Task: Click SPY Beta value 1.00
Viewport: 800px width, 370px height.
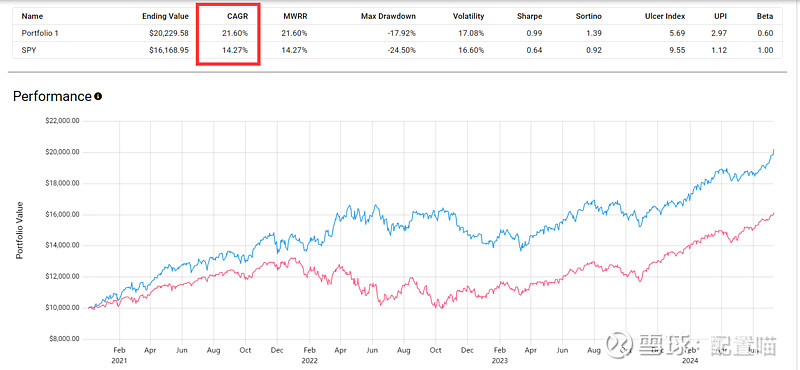Action: tap(766, 50)
